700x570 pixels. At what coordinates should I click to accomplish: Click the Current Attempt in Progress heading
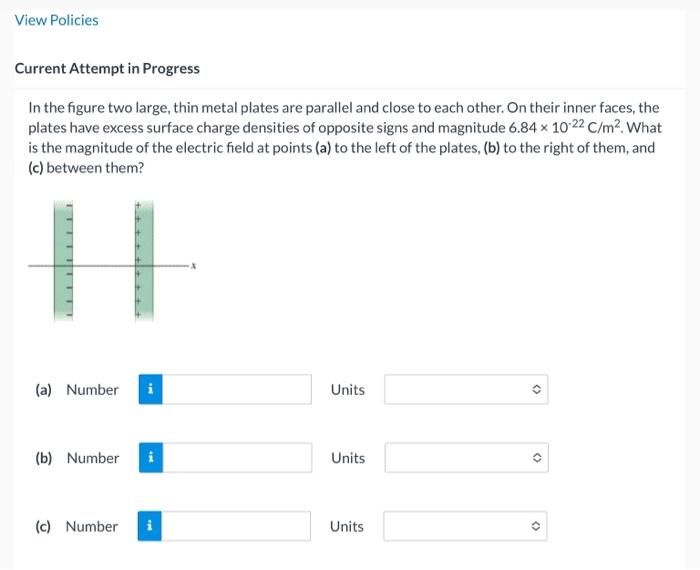pyautogui.click(x=107, y=68)
